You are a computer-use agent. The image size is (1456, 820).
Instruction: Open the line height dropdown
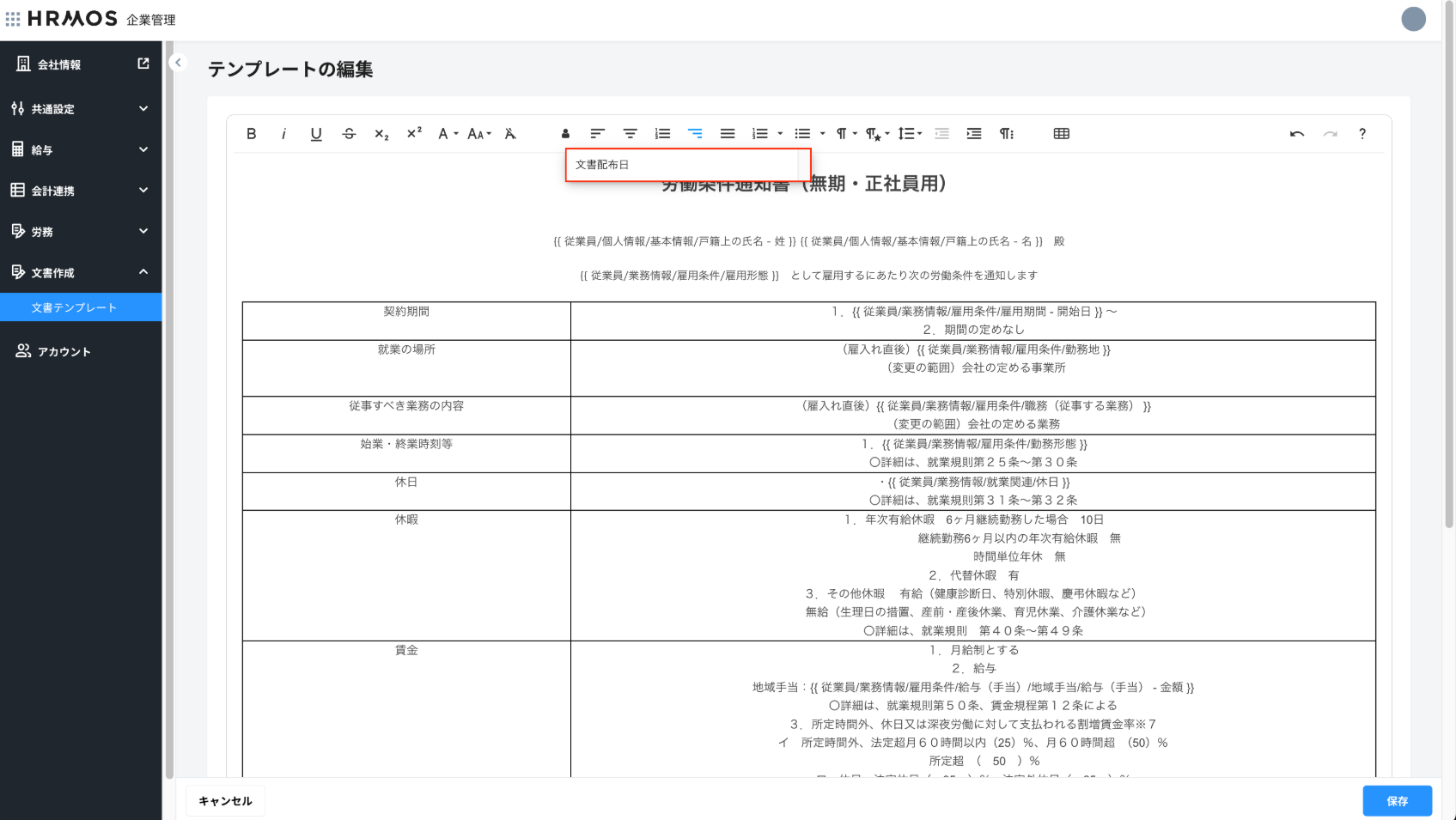(x=910, y=134)
